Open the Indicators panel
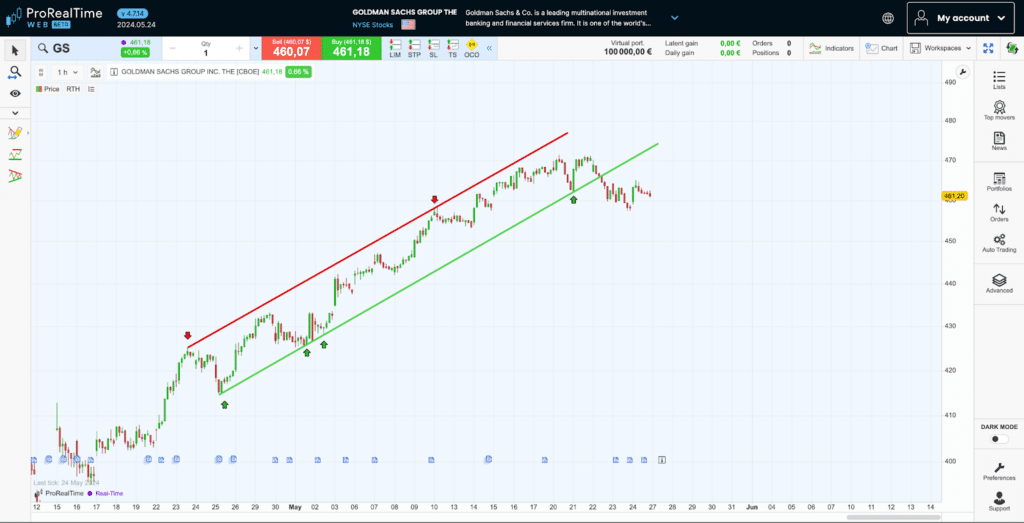Screen dimensions: 1024x523 coord(831,48)
